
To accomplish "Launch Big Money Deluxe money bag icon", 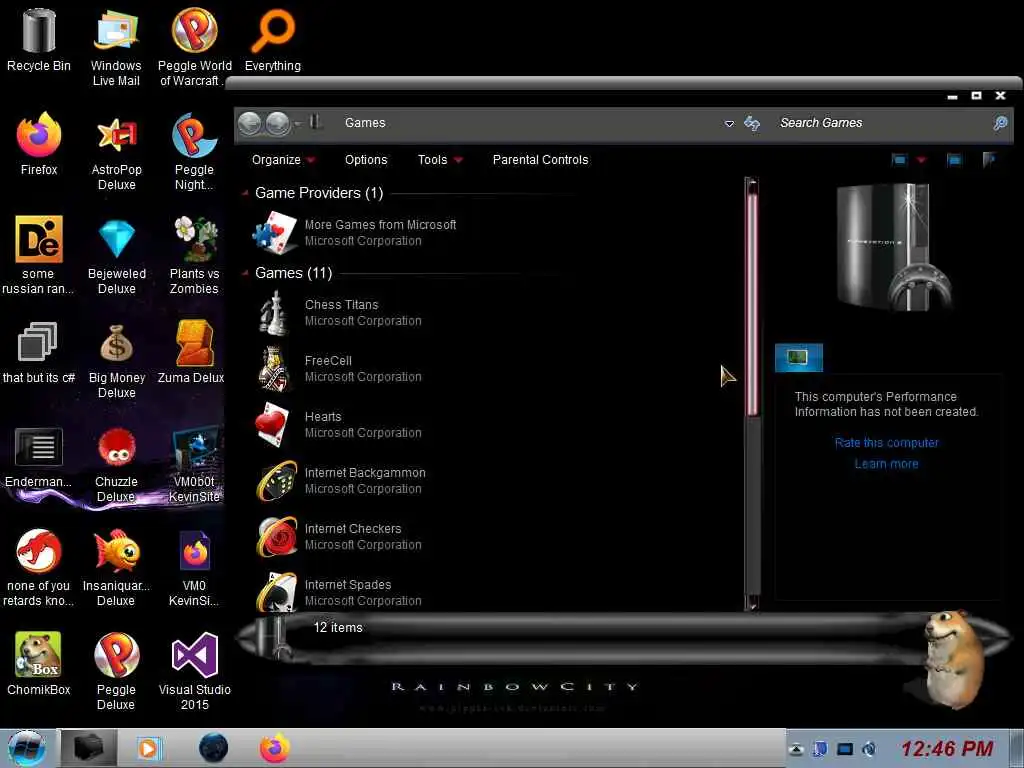I will pyautogui.click(x=116, y=344).
